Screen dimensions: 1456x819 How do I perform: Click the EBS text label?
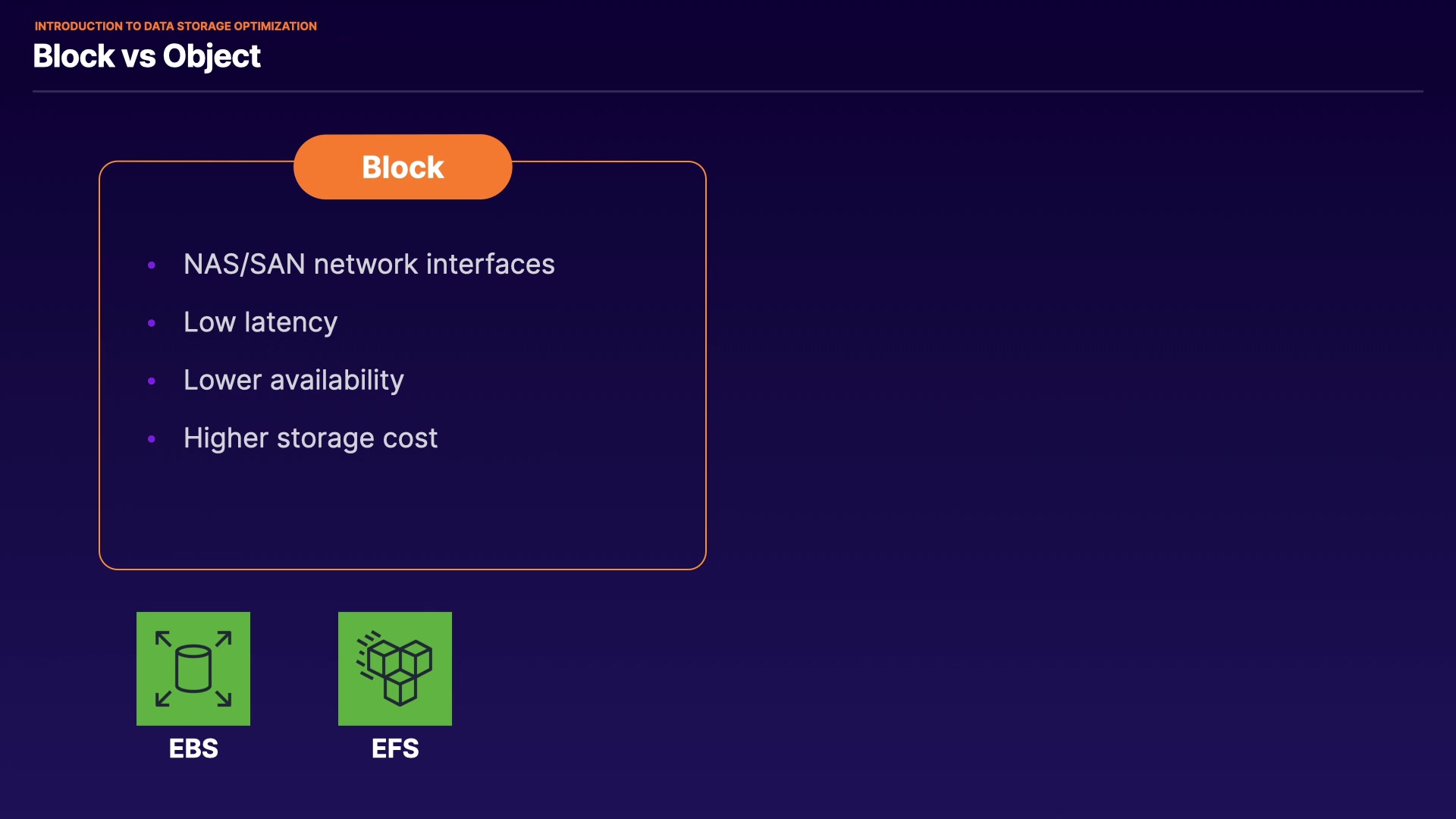coord(193,748)
